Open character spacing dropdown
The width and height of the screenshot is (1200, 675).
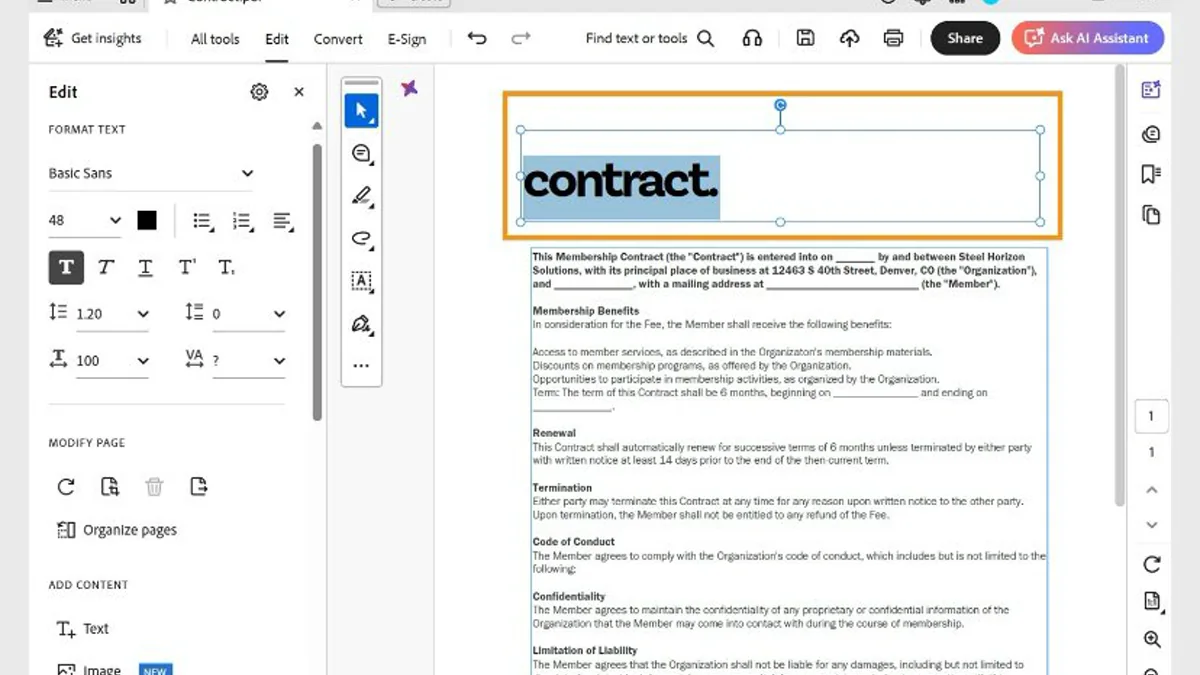point(249,360)
